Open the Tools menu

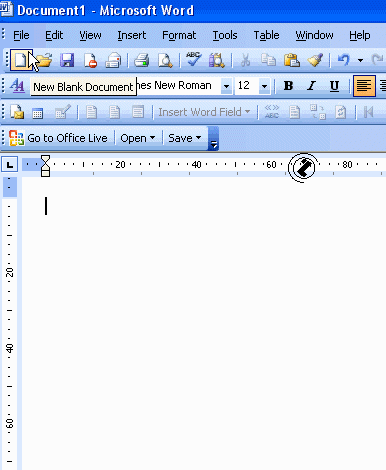click(225, 35)
